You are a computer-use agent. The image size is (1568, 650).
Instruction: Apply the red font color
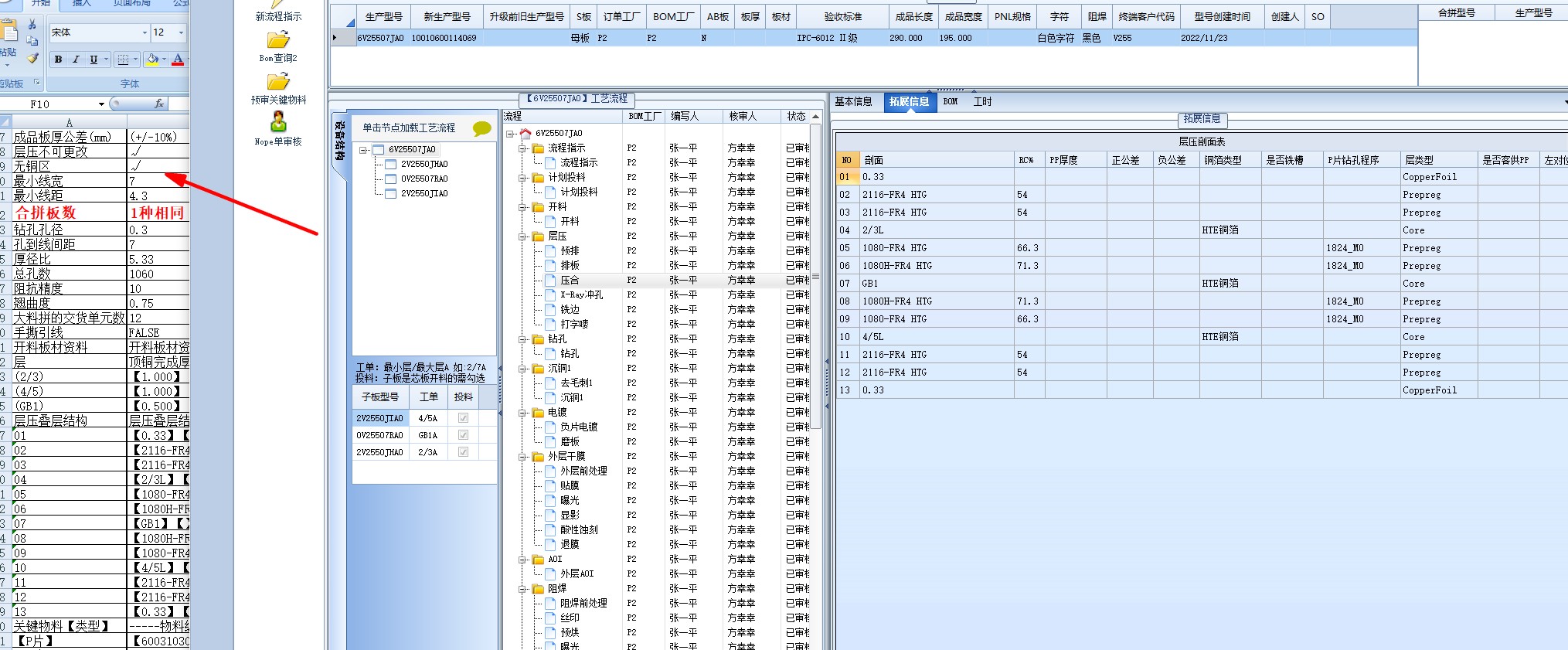(x=178, y=60)
